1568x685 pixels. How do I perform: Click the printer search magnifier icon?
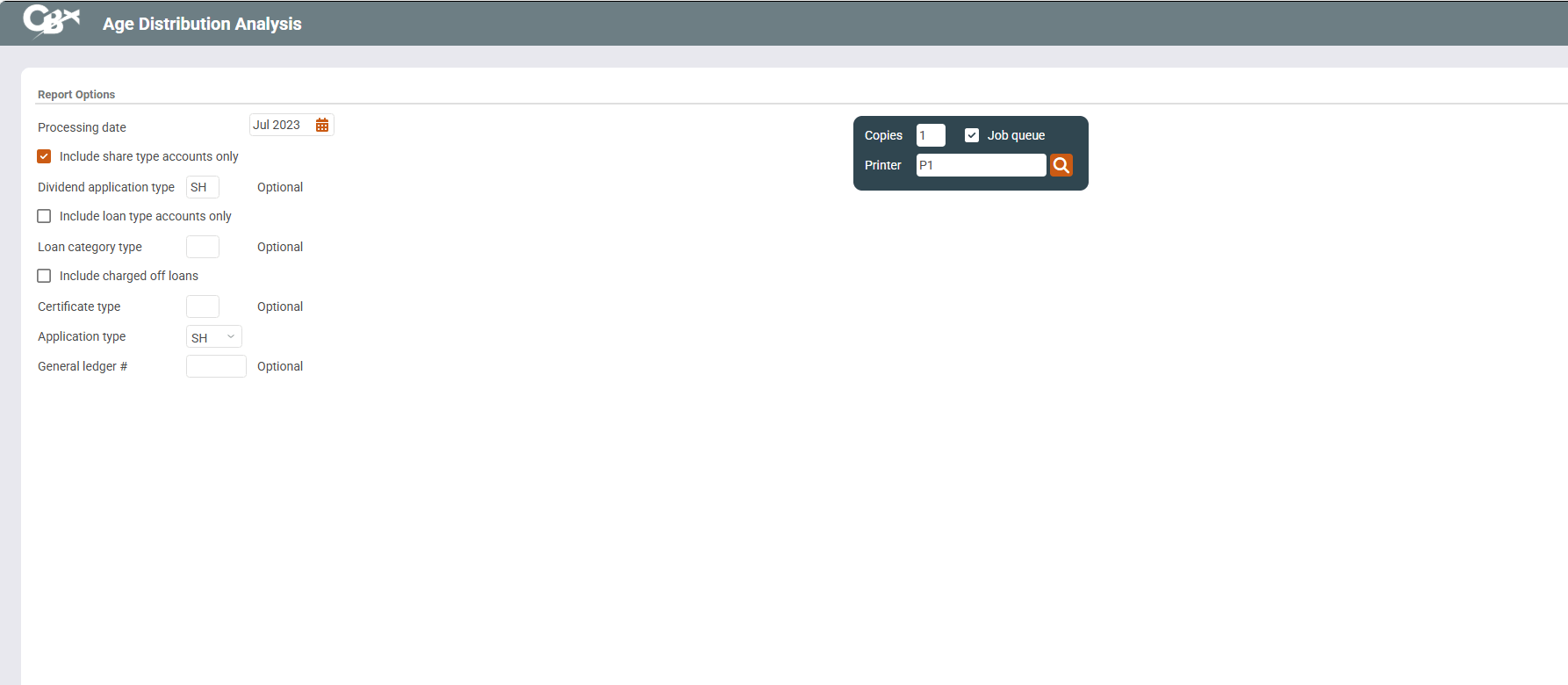[1061, 165]
